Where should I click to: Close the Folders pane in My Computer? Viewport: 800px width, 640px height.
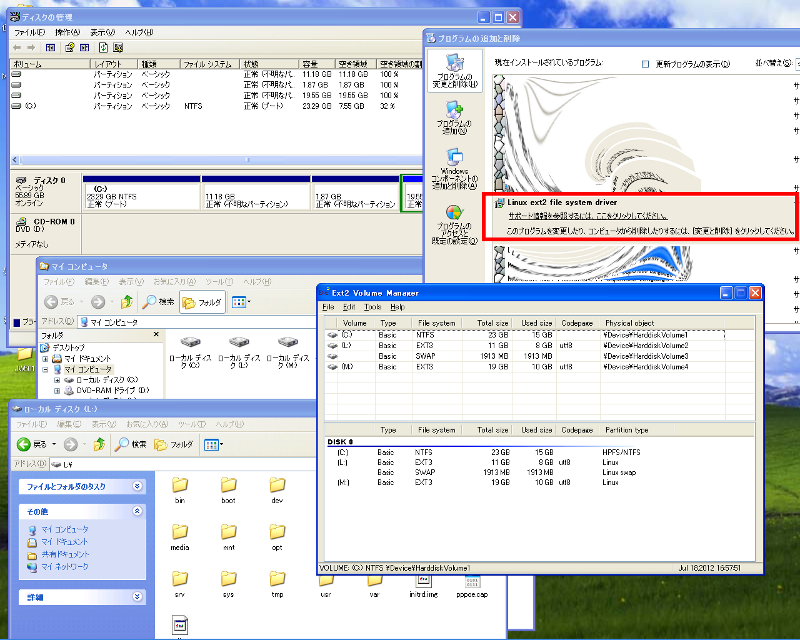156,334
